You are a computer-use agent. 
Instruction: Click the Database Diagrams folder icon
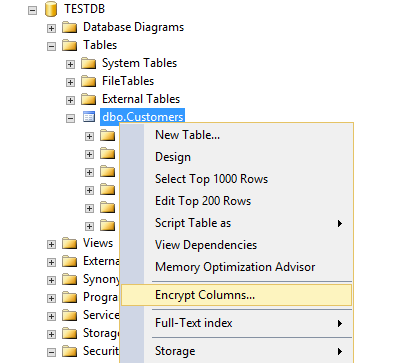pos(69,27)
